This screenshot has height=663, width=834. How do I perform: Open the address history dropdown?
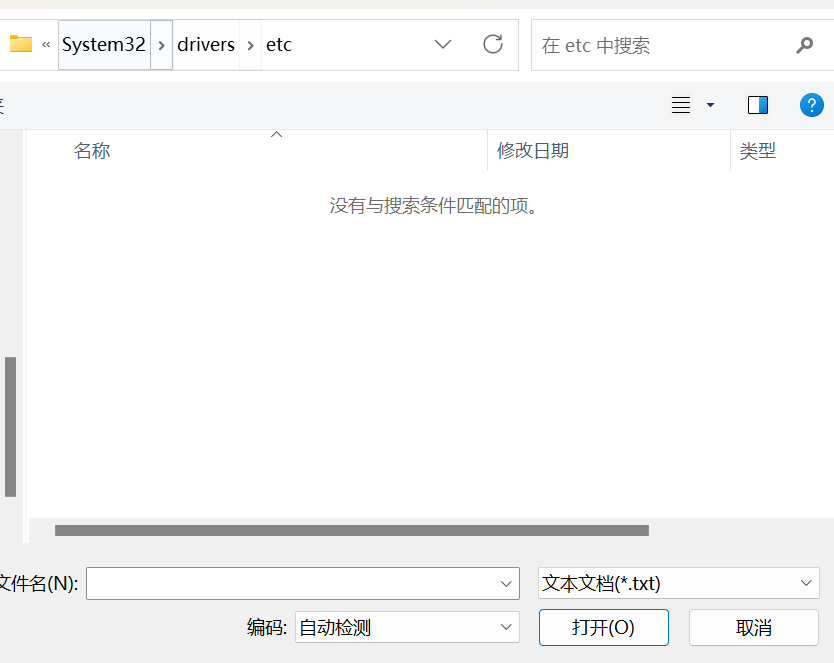443,44
